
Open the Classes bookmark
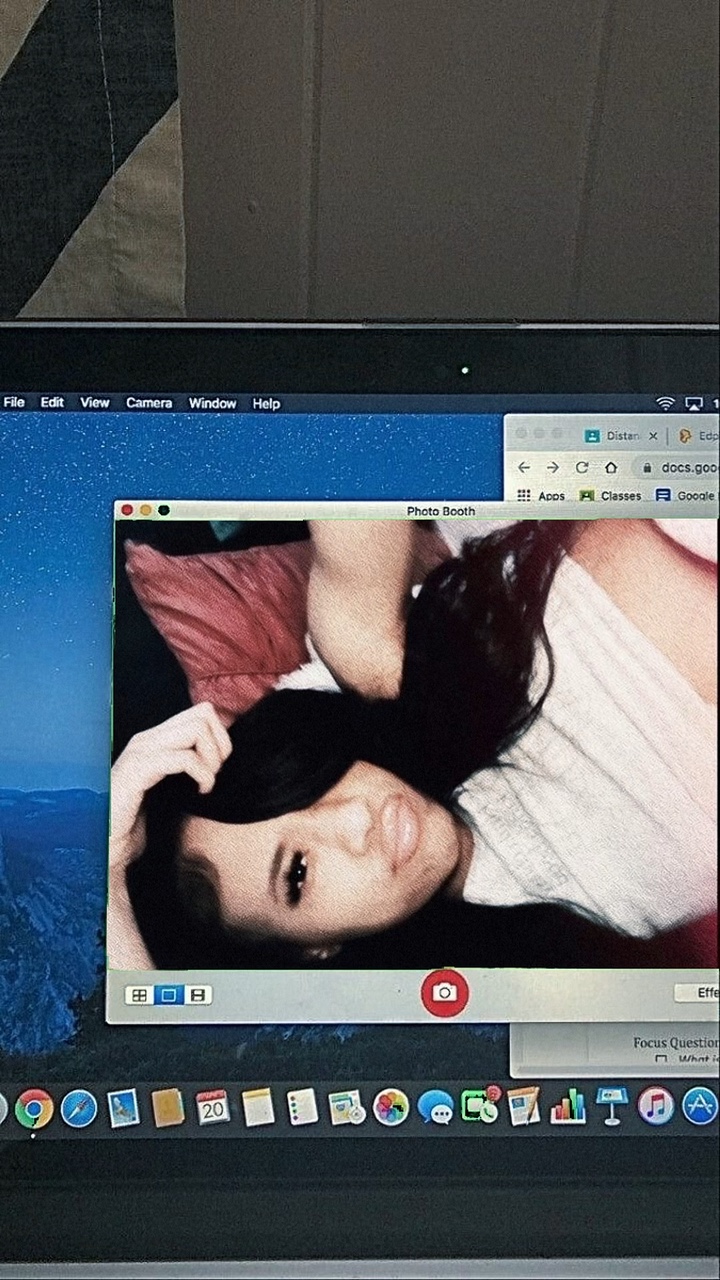point(611,496)
